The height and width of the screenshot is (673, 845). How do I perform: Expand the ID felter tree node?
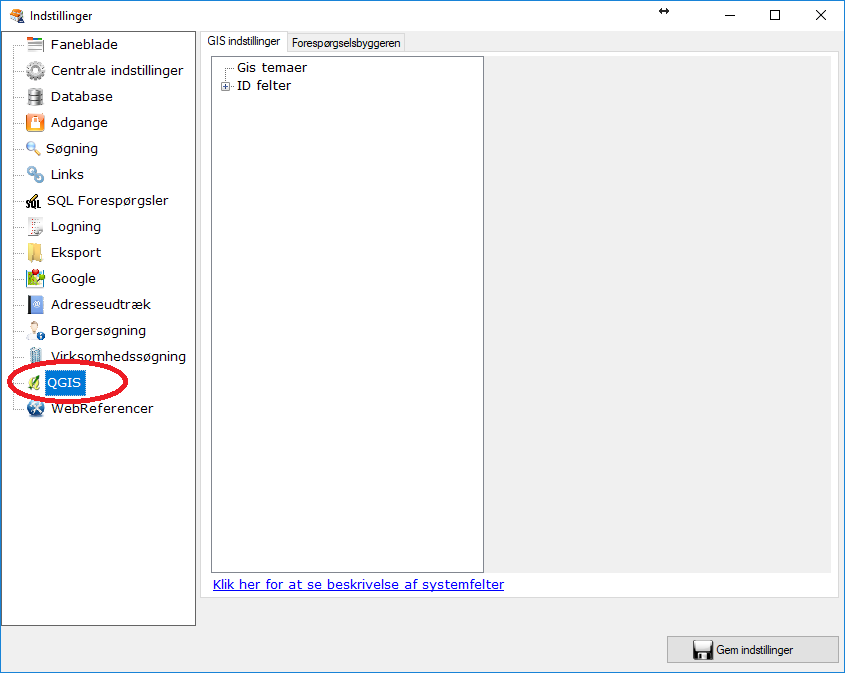tap(224, 85)
